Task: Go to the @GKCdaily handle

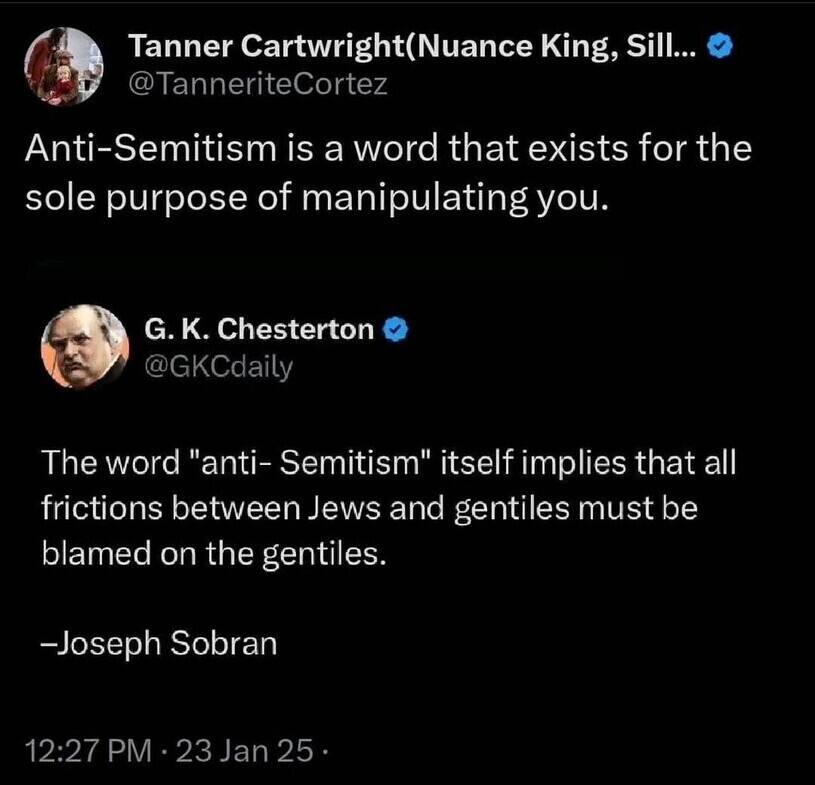Action: (x=219, y=367)
